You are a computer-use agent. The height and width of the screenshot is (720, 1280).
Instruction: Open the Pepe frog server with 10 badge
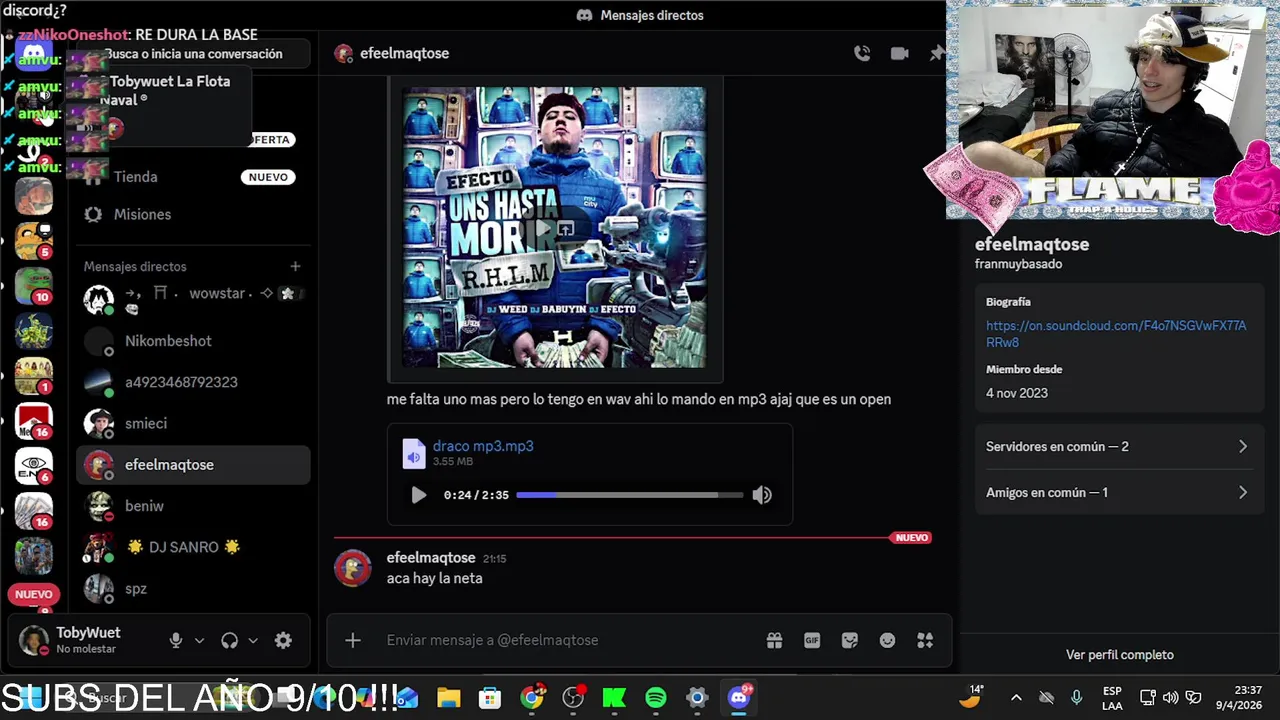[x=34, y=286]
